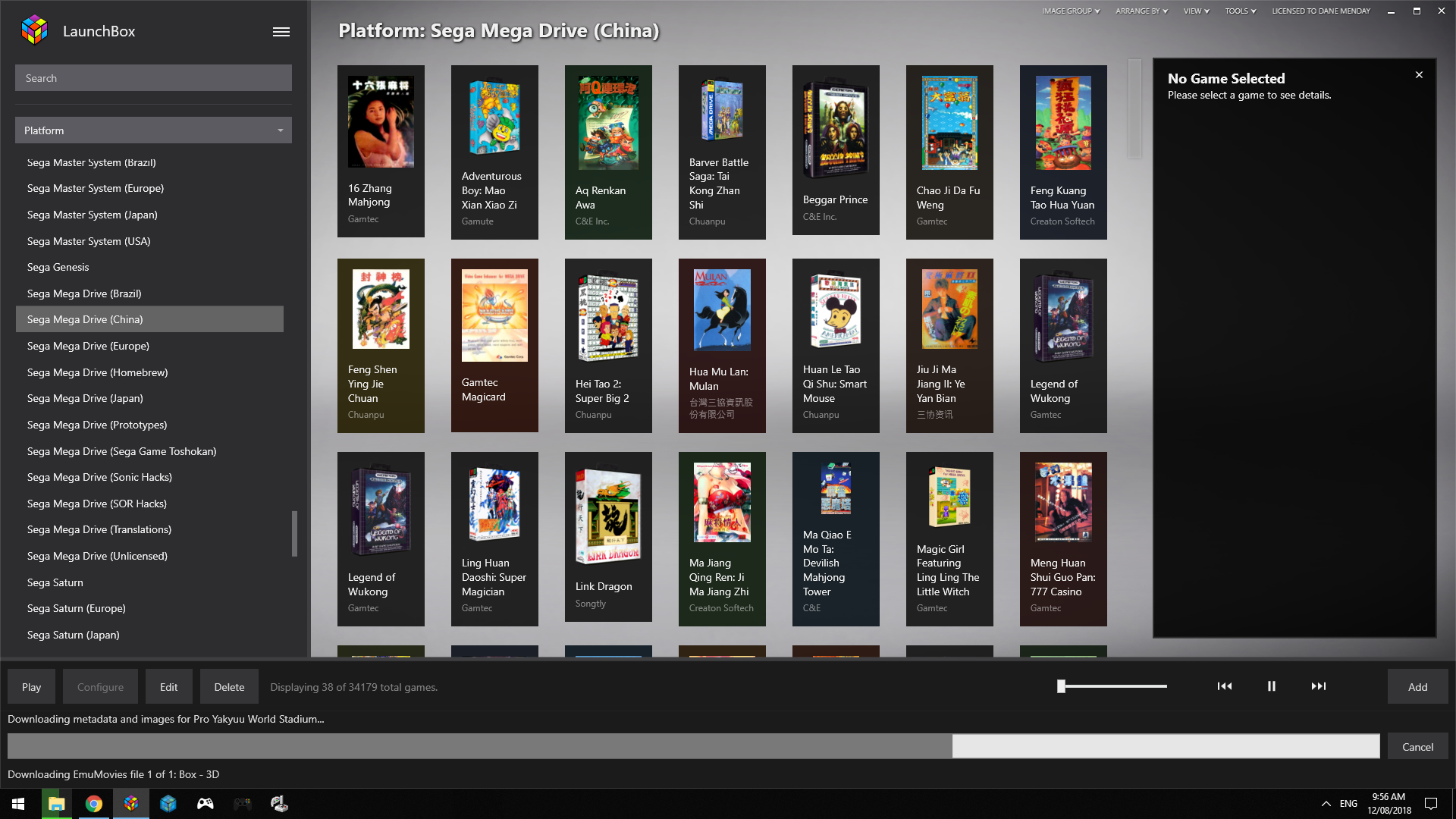Select Adventurous Boy: Mao Xian Xiao Zi
This screenshot has width=1456, height=819.
pos(494,152)
